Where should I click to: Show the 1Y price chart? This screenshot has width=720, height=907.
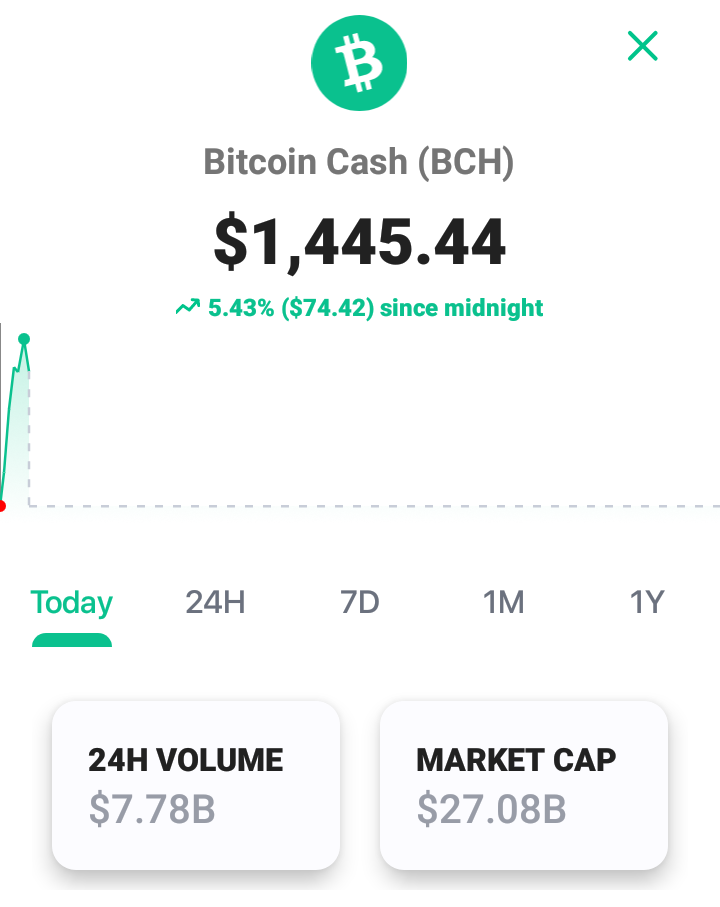pos(647,602)
